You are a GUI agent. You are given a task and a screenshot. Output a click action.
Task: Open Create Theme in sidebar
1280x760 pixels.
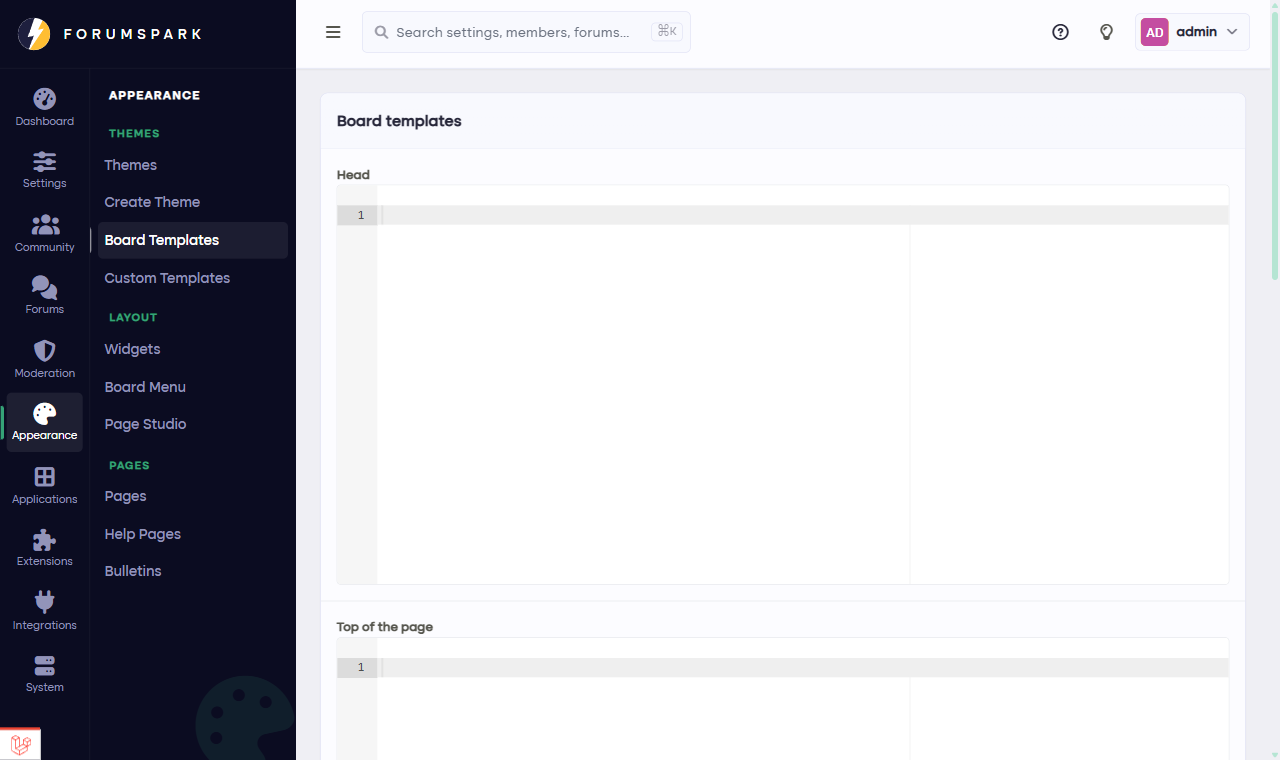[x=152, y=202]
